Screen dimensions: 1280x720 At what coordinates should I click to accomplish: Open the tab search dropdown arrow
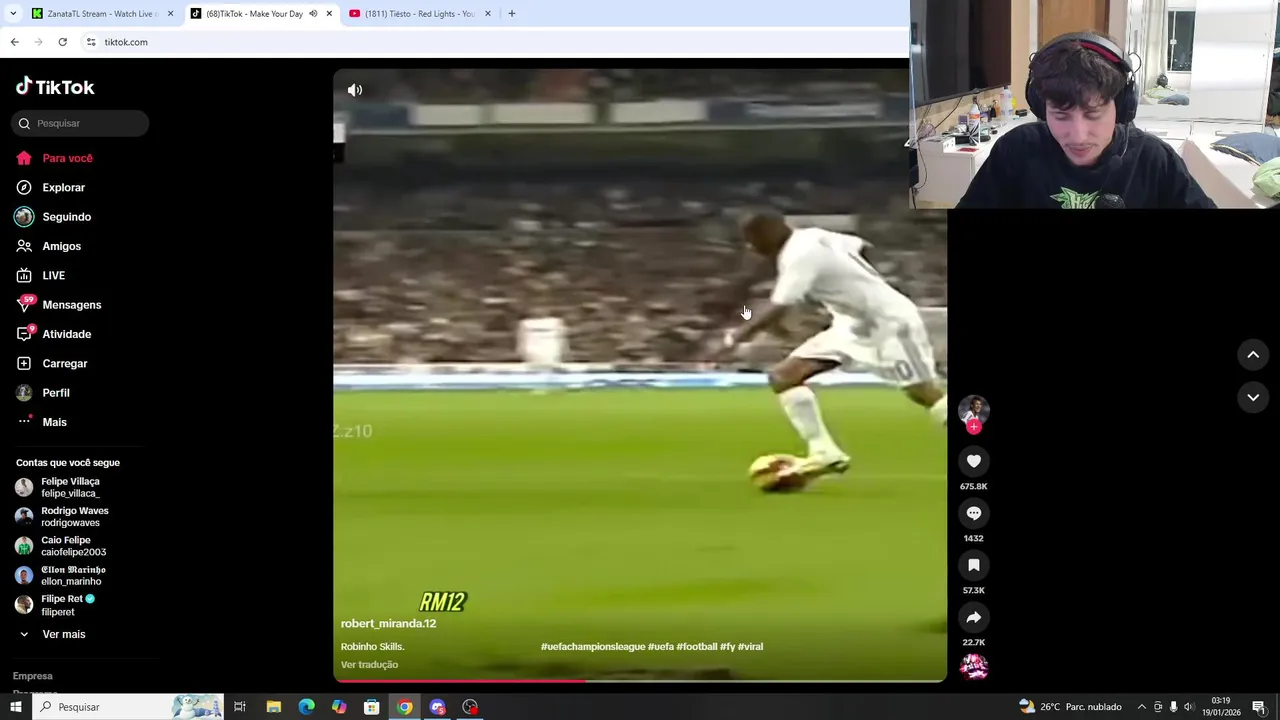(13, 14)
